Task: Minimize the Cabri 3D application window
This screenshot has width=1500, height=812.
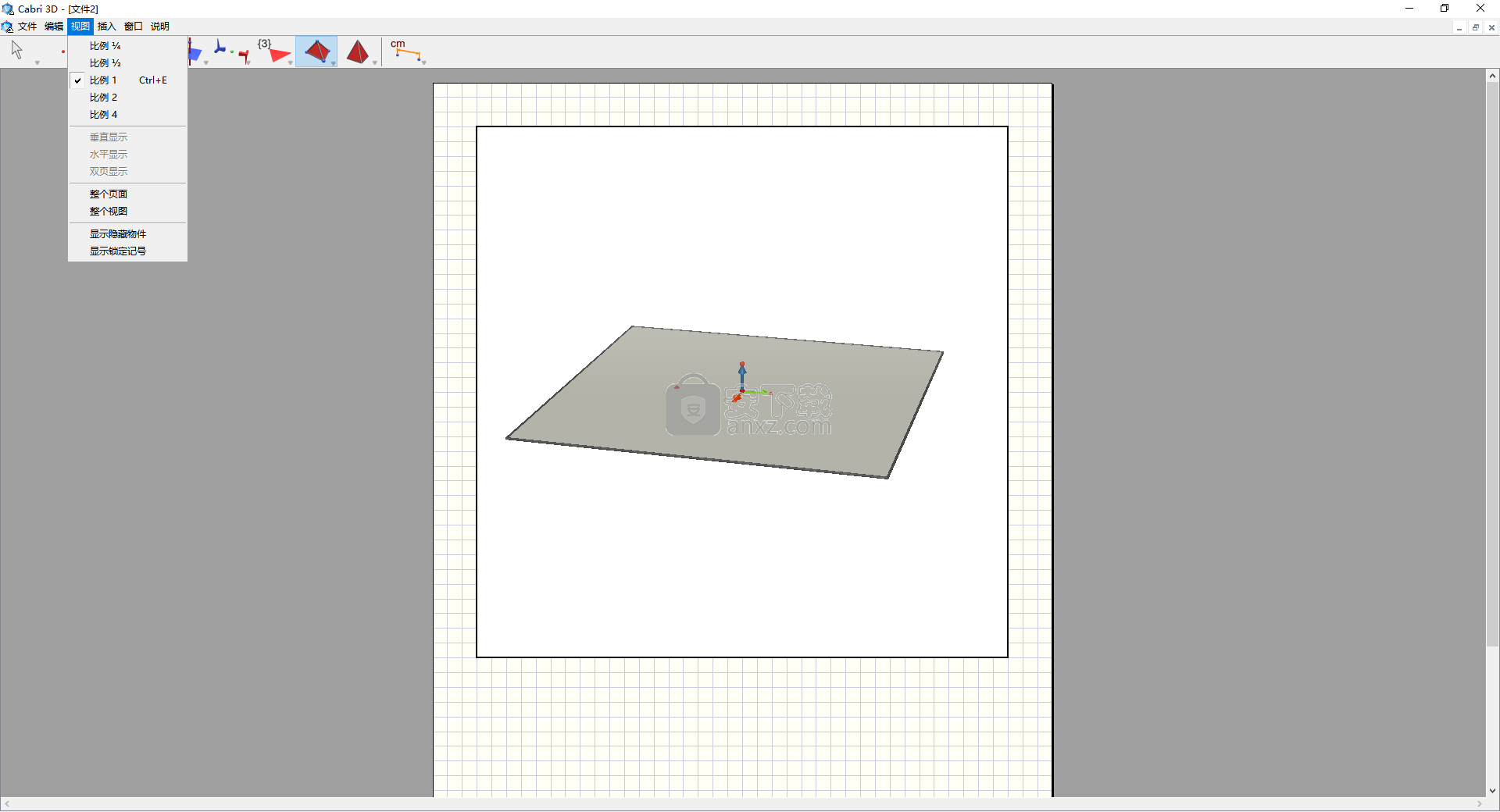Action: pos(1409,9)
